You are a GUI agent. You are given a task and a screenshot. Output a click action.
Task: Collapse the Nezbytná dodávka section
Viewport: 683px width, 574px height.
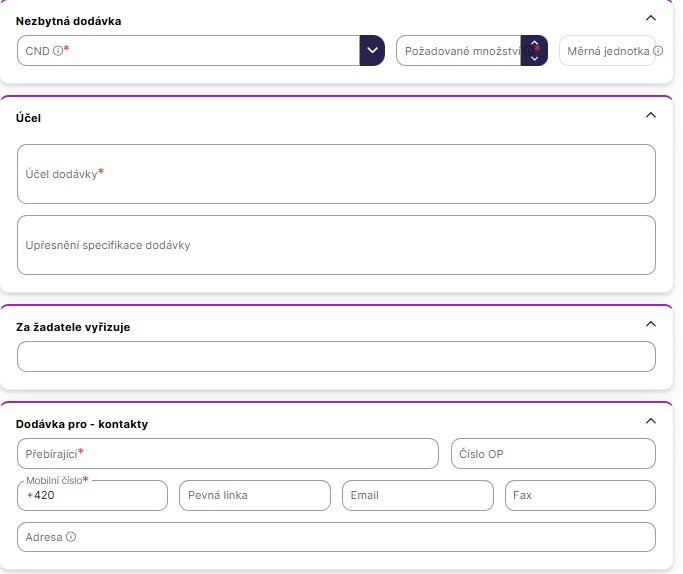(651, 18)
